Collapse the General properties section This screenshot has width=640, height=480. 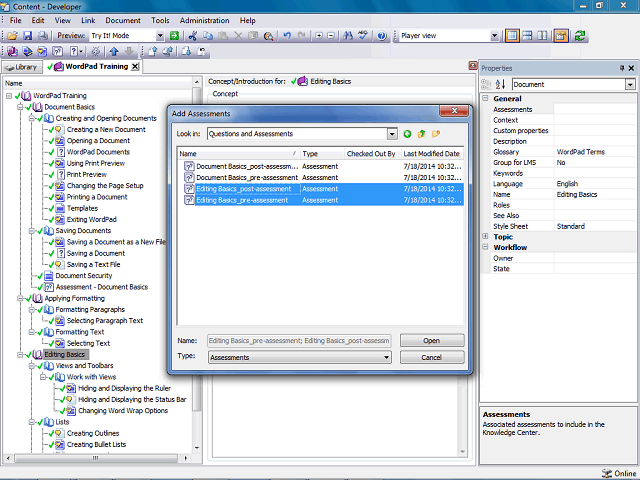coord(485,98)
